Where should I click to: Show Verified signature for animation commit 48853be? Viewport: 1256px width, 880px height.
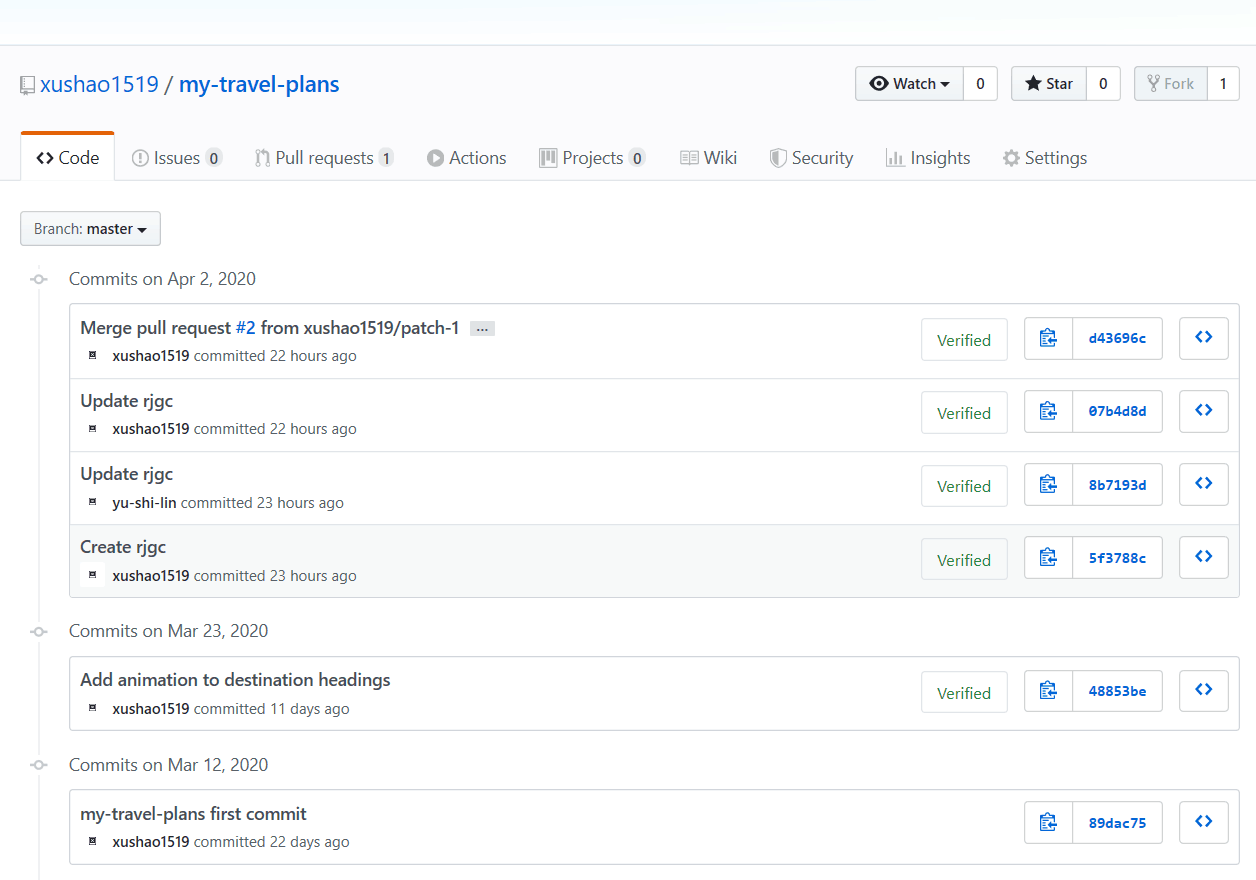coord(964,693)
